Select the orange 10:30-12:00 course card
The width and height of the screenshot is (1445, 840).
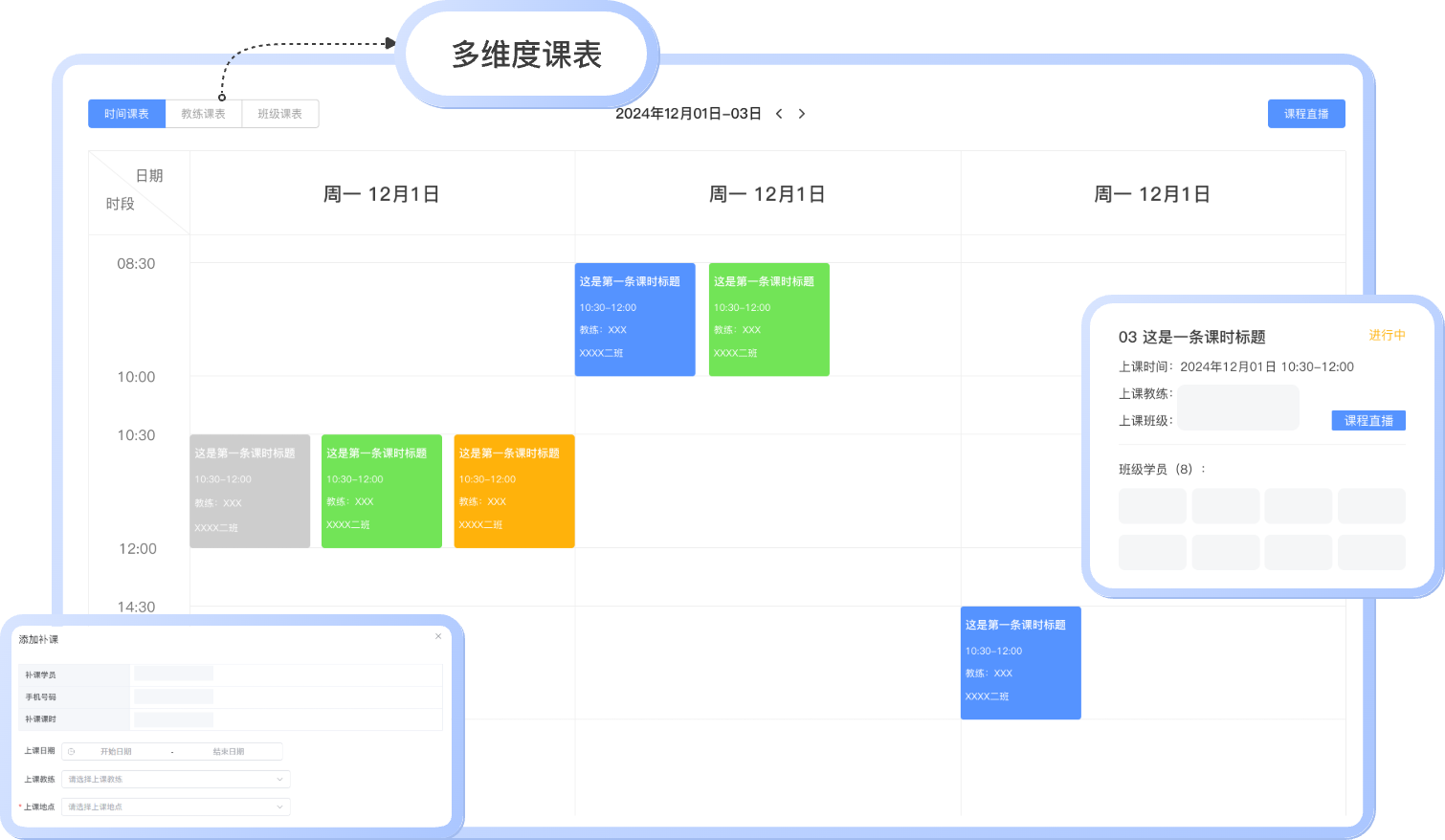(514, 491)
